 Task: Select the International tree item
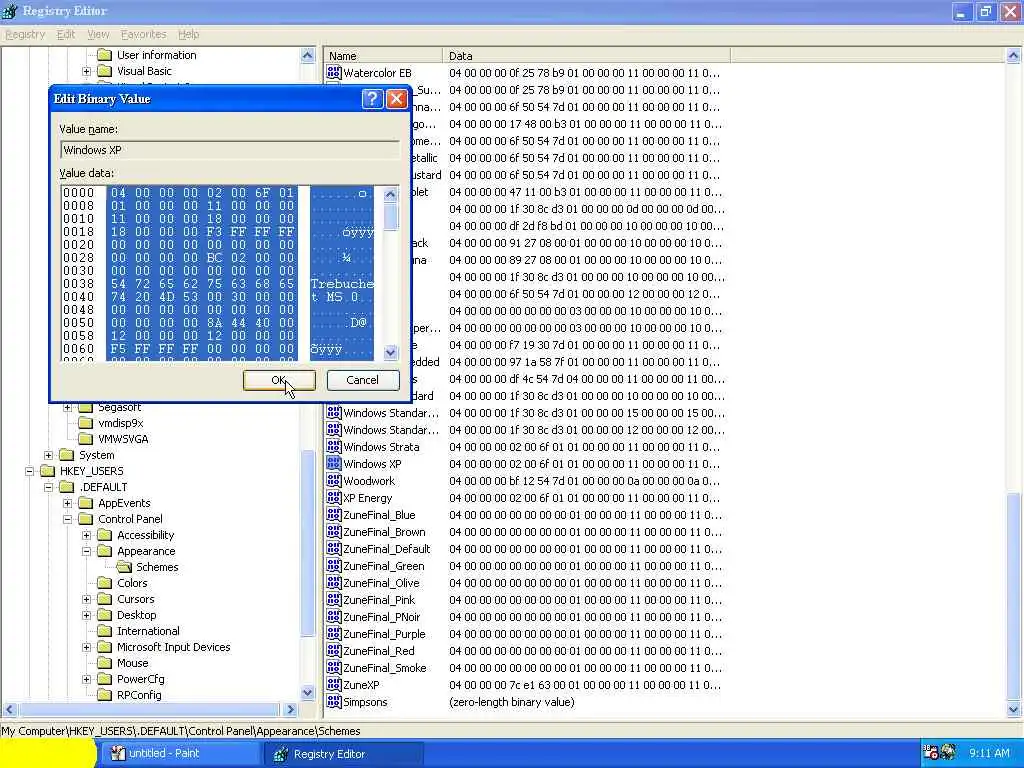[x=148, y=631]
